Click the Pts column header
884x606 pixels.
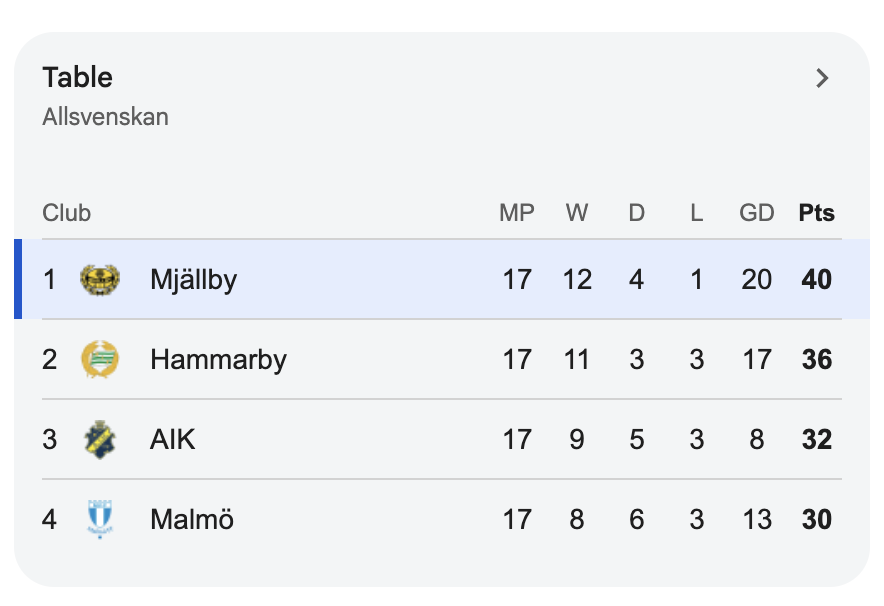[816, 213]
